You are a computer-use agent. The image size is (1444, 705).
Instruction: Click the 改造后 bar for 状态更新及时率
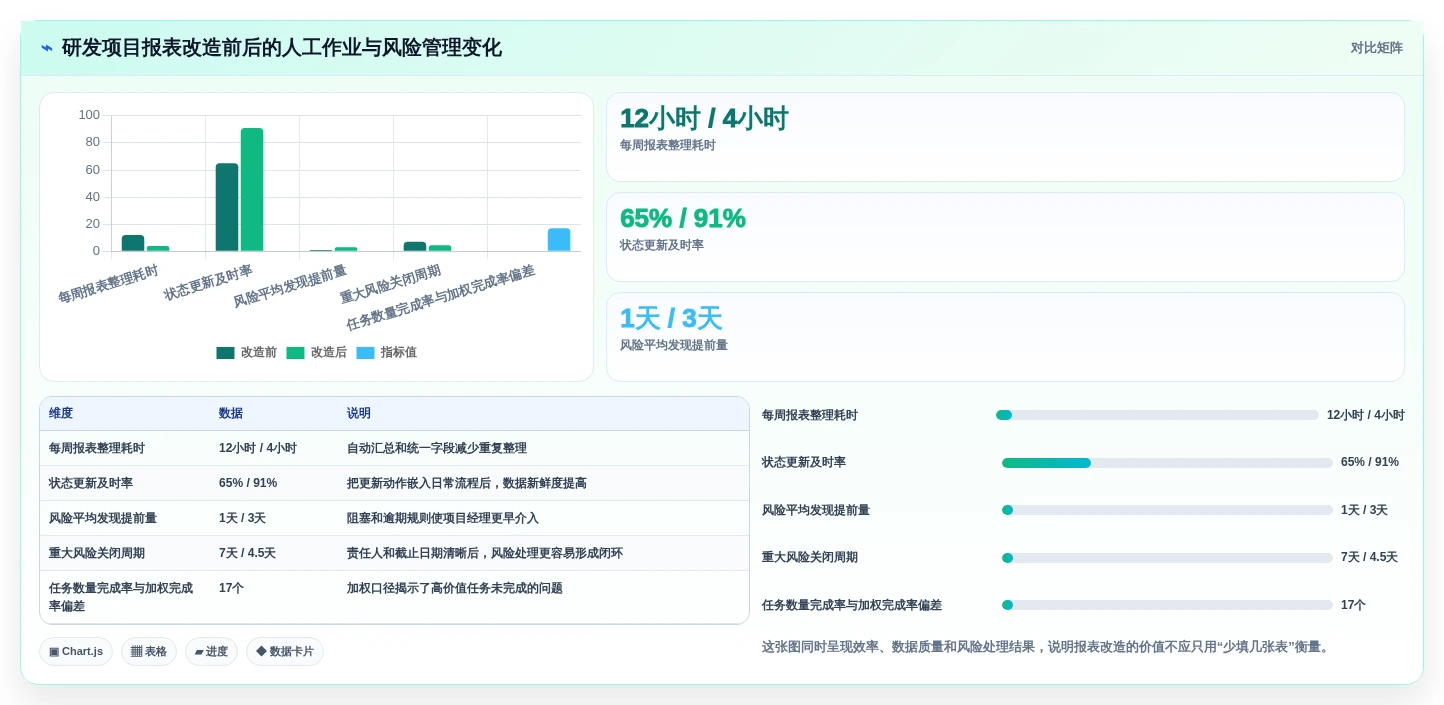252,189
